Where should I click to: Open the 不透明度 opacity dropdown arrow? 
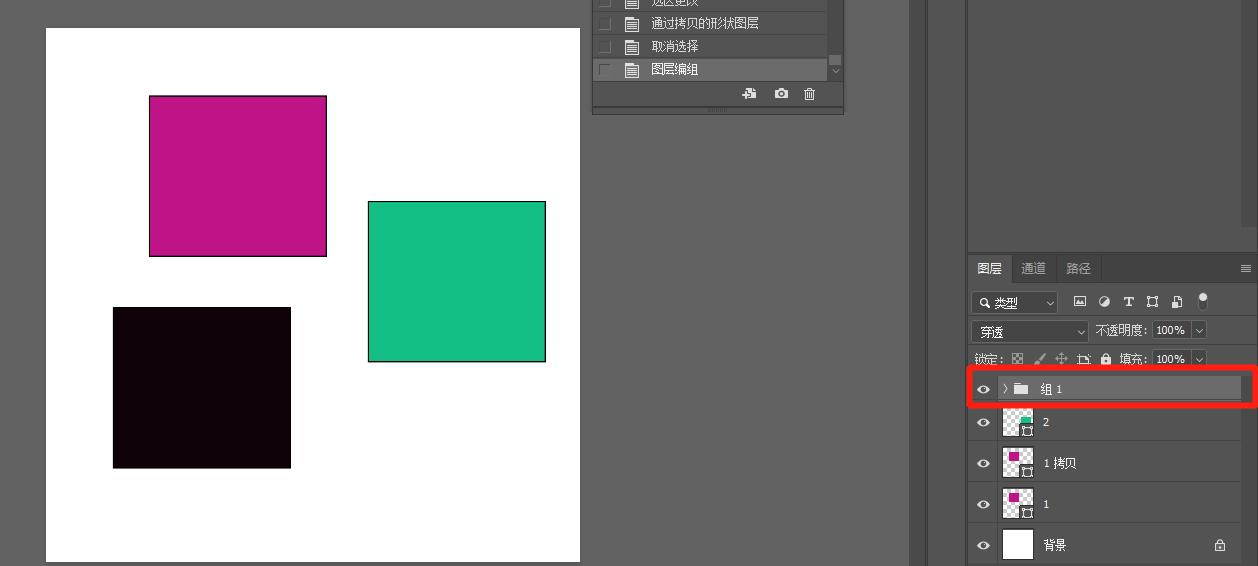1199,330
